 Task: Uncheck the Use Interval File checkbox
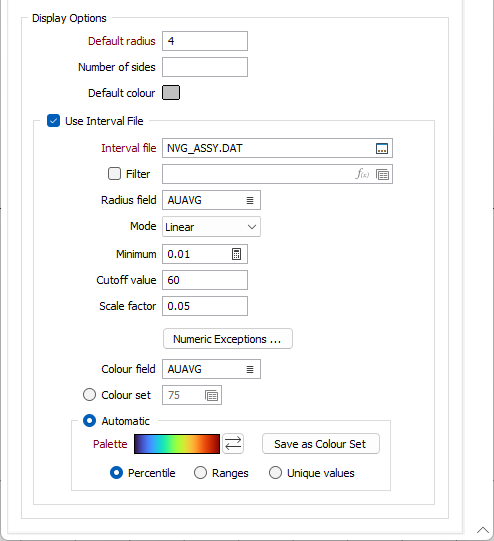tap(53, 121)
